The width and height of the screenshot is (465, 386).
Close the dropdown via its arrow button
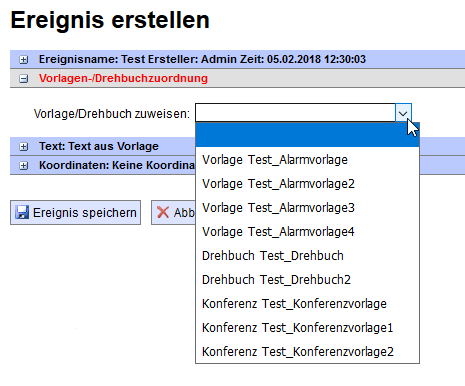[x=403, y=113]
